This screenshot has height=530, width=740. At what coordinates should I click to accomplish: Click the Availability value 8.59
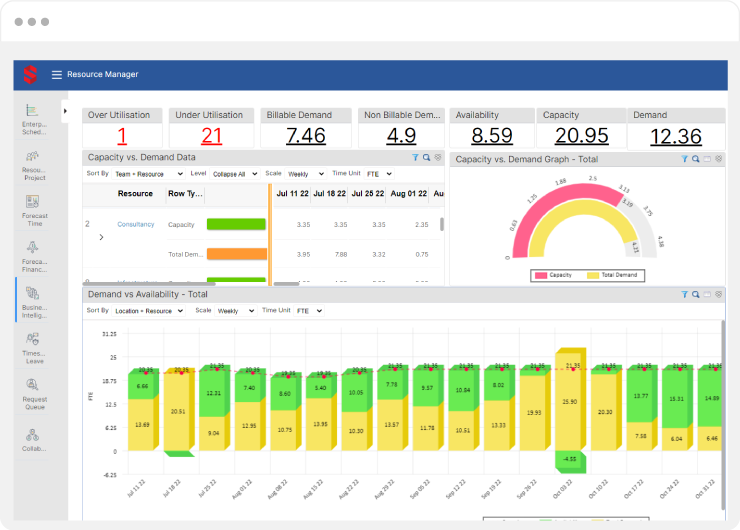pyautogui.click(x=492, y=136)
